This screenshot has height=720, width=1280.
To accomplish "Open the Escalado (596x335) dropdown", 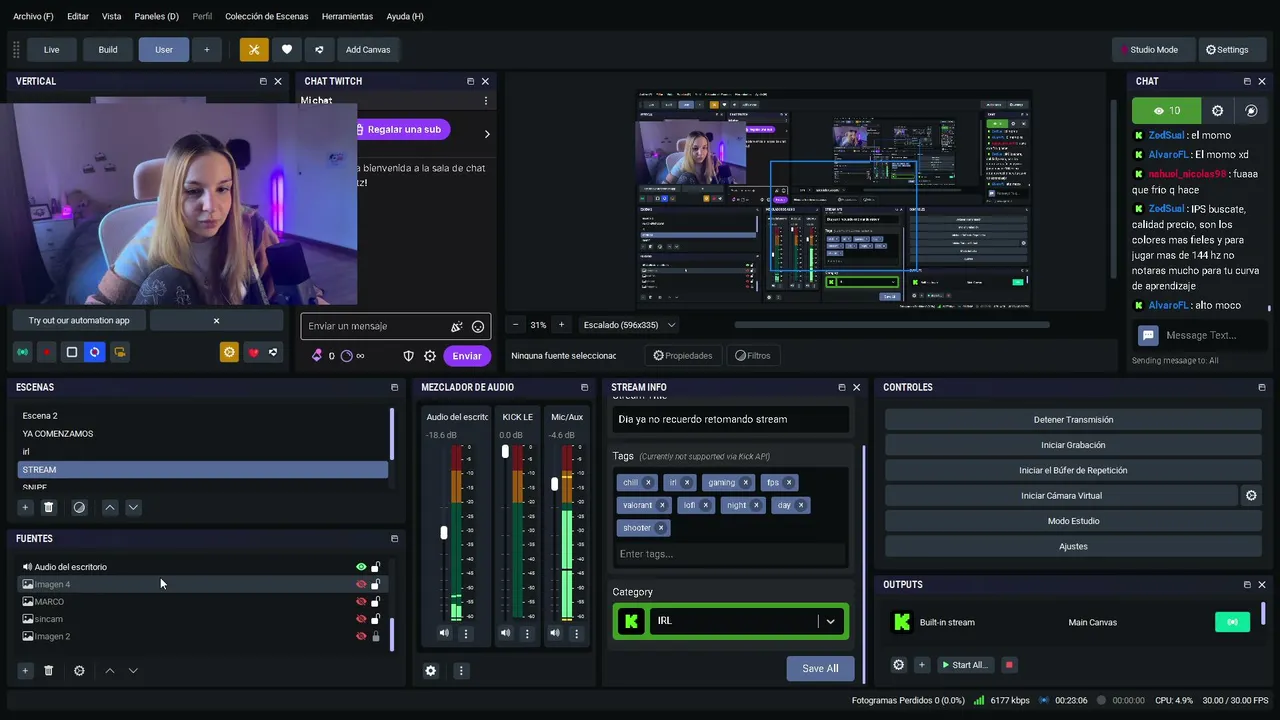I will (629, 325).
